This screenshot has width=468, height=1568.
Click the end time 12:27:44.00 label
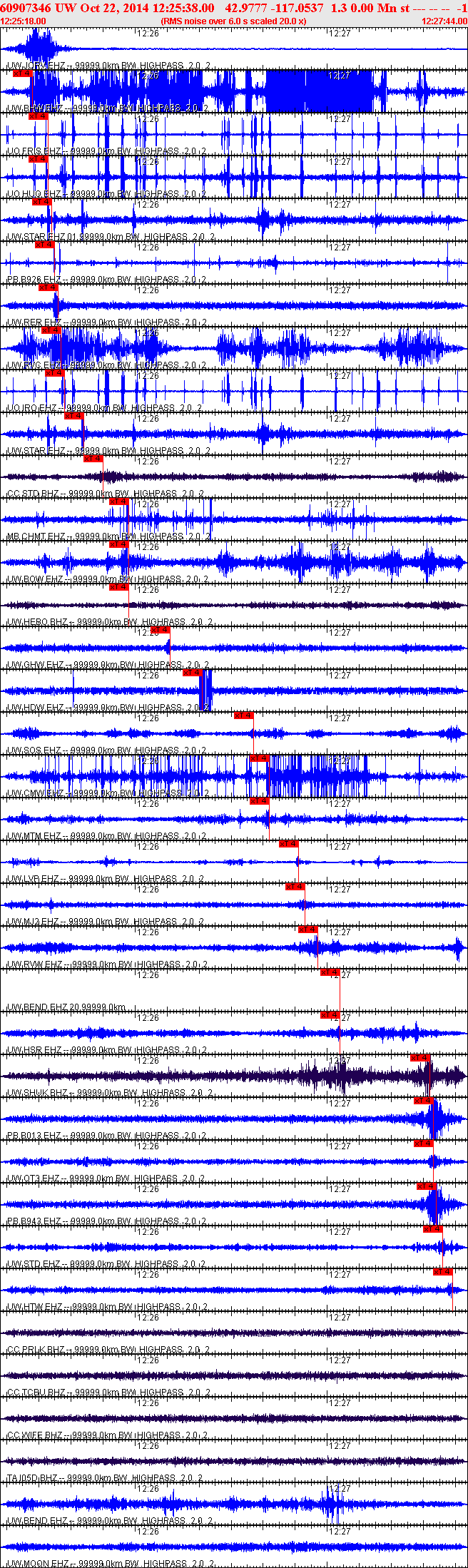pyautogui.click(x=444, y=21)
